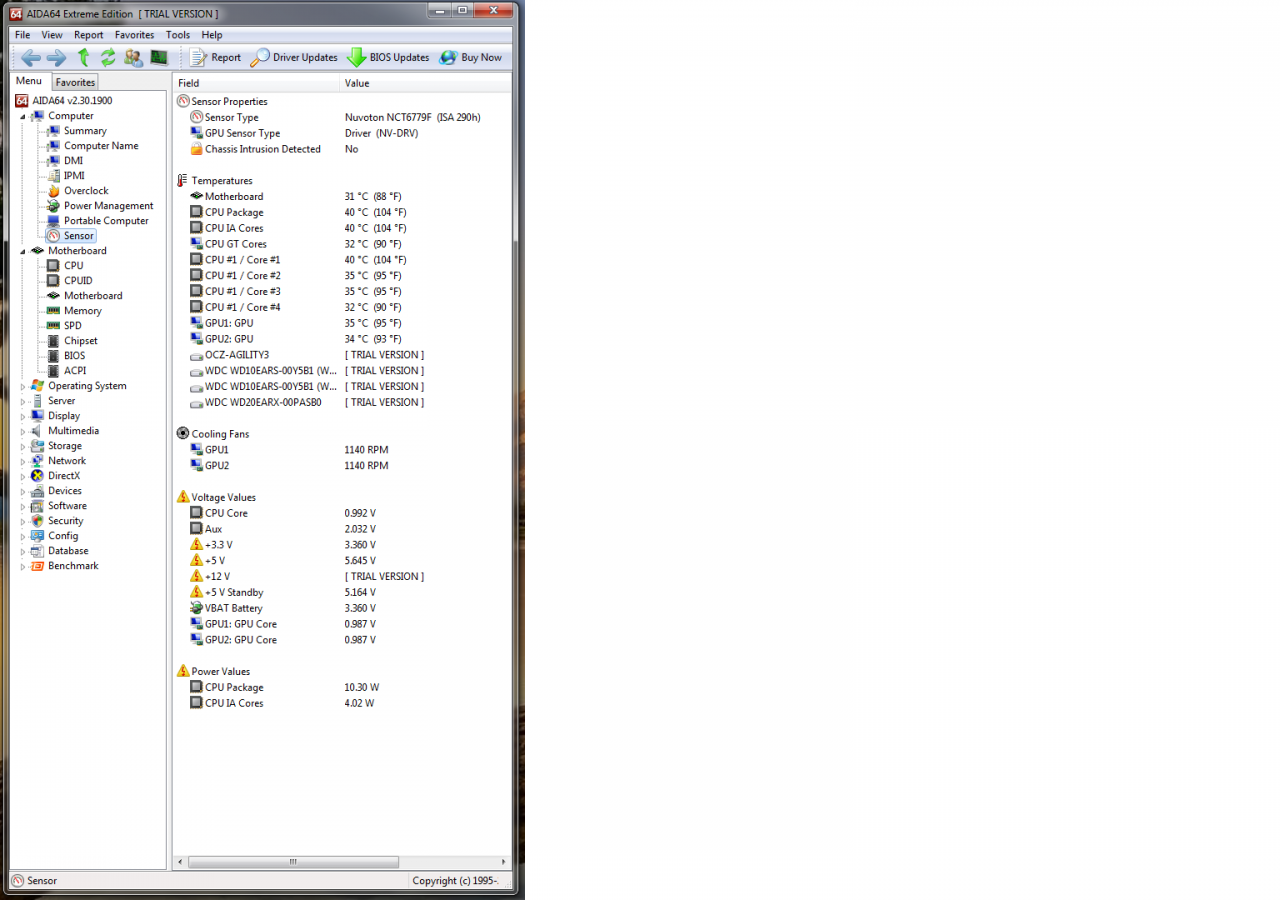Screen dimensions: 1280x900
Task: Expand the Multimedia node
Action: click(23, 431)
